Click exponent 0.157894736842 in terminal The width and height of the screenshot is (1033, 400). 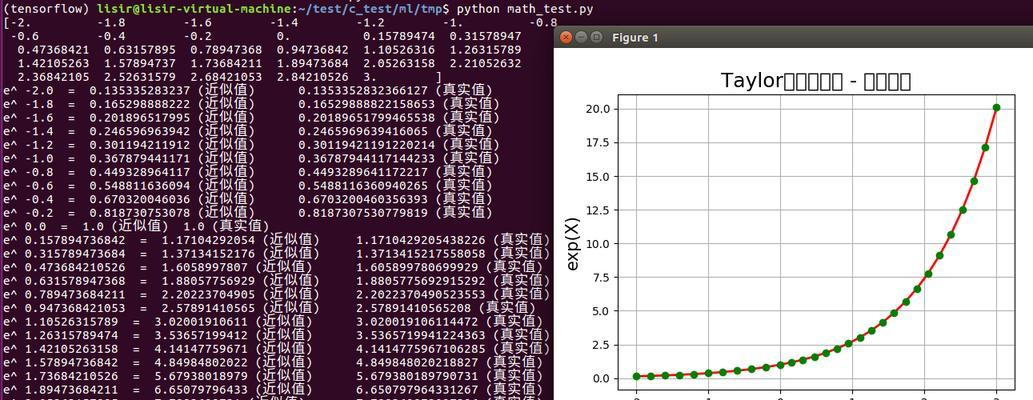click(x=74, y=241)
